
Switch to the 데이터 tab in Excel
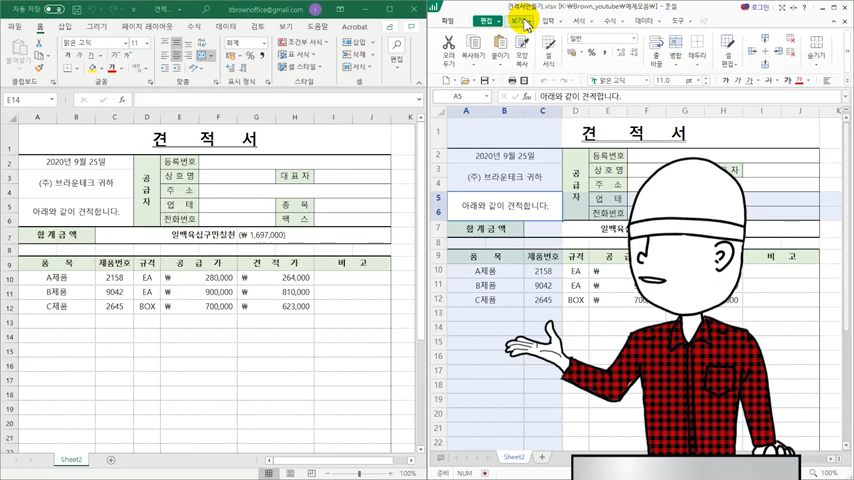(x=225, y=26)
